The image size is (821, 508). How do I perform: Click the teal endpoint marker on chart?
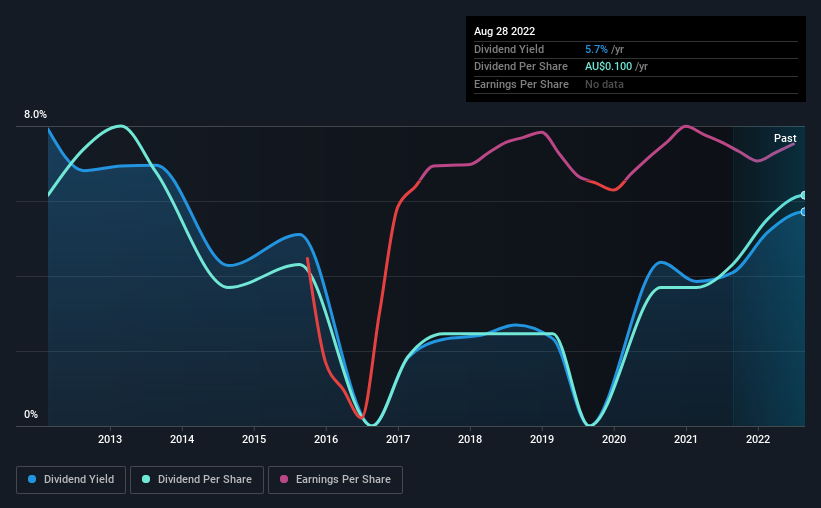coord(803,195)
